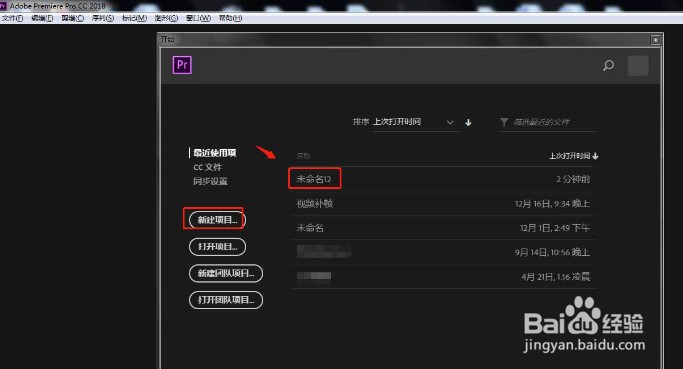Viewport: 683px width, 369px height.
Task: Switch to 同步设置 section
Action: [210, 181]
